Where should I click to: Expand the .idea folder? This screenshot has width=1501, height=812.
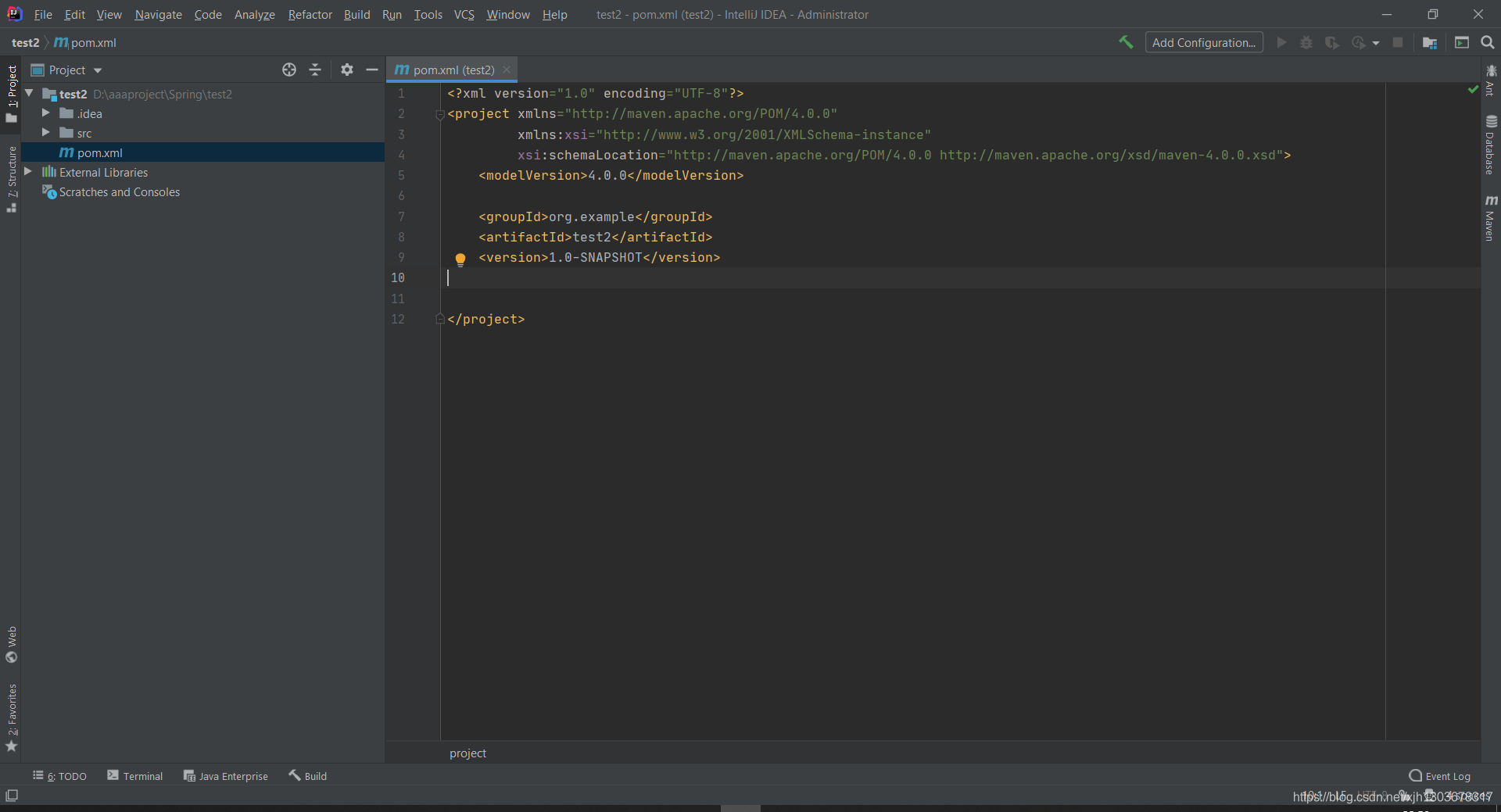(x=46, y=113)
